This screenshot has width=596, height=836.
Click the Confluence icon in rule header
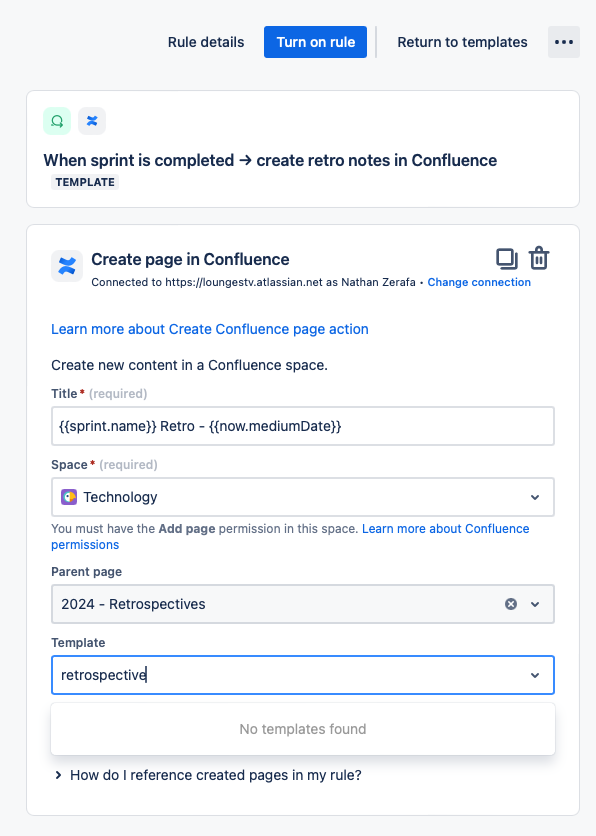pyautogui.click(x=92, y=121)
